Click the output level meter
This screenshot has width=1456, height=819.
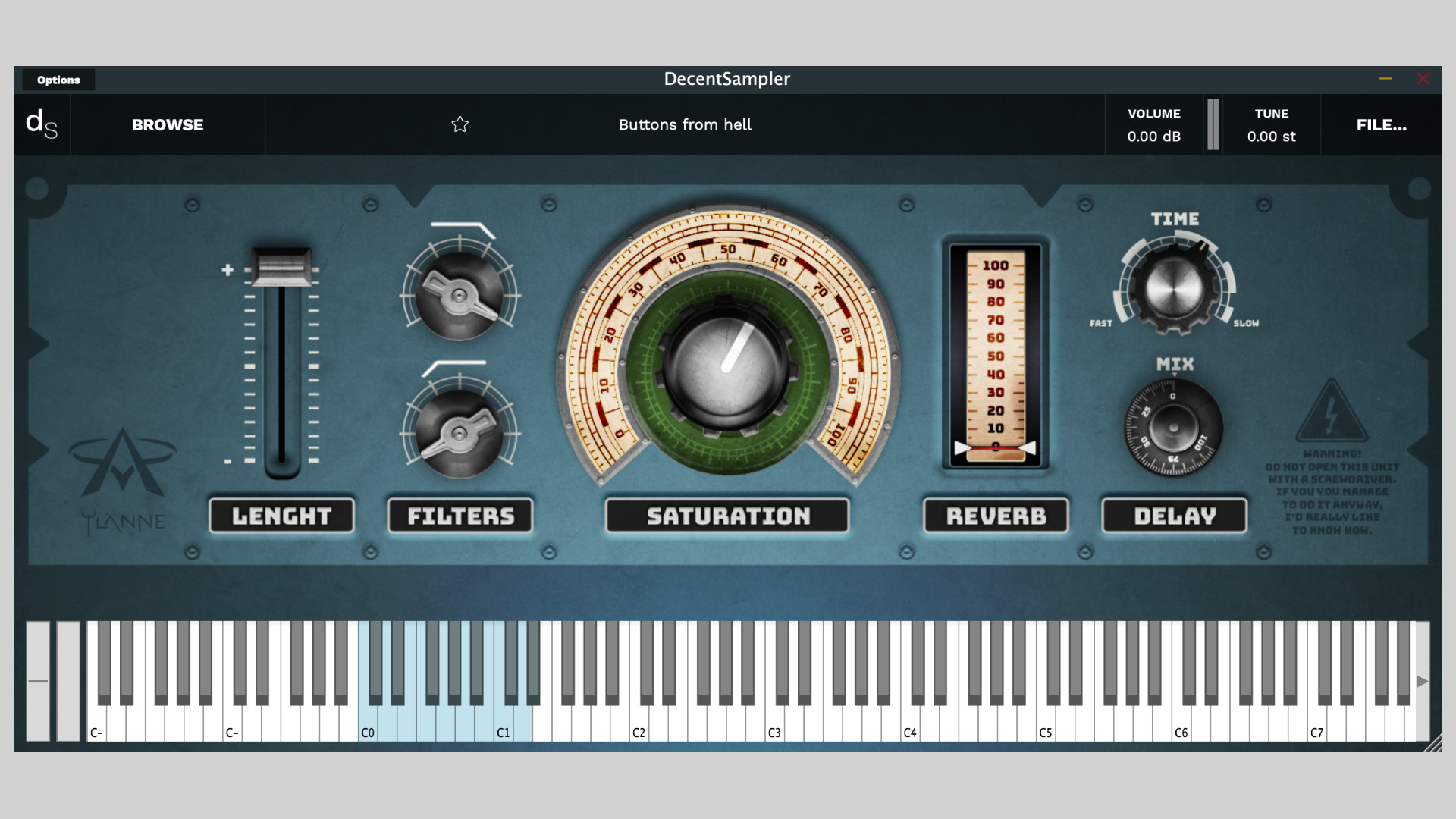coord(1213,124)
